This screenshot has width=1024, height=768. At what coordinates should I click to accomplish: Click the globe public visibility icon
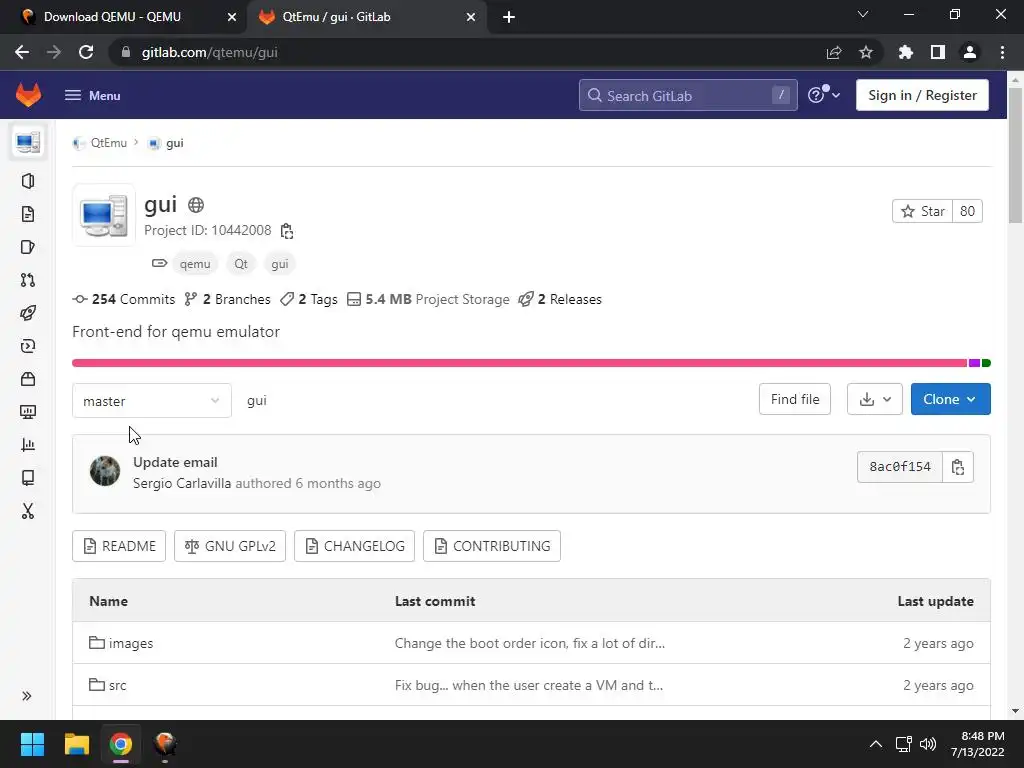point(196,205)
